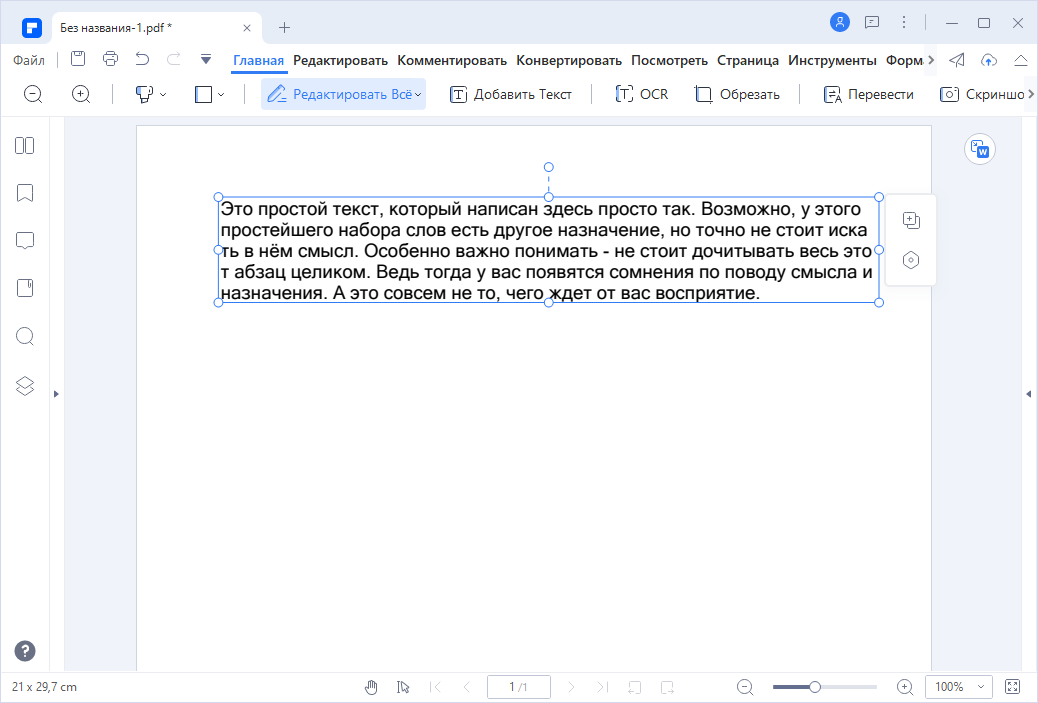Click the page number input field
This screenshot has height=703, width=1038.
click(x=518, y=687)
